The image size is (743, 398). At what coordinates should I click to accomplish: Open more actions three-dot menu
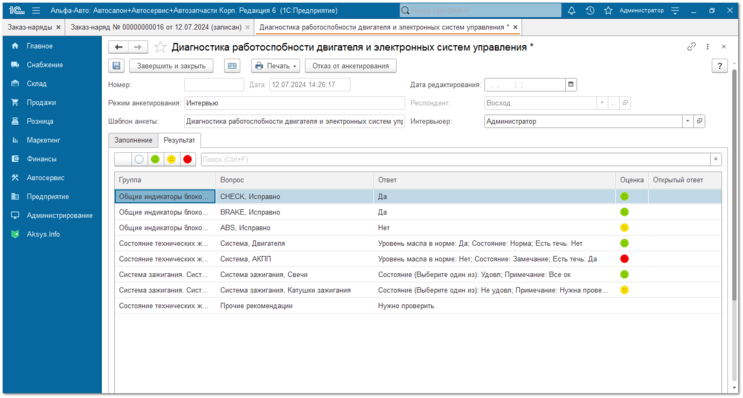pyautogui.click(x=707, y=46)
